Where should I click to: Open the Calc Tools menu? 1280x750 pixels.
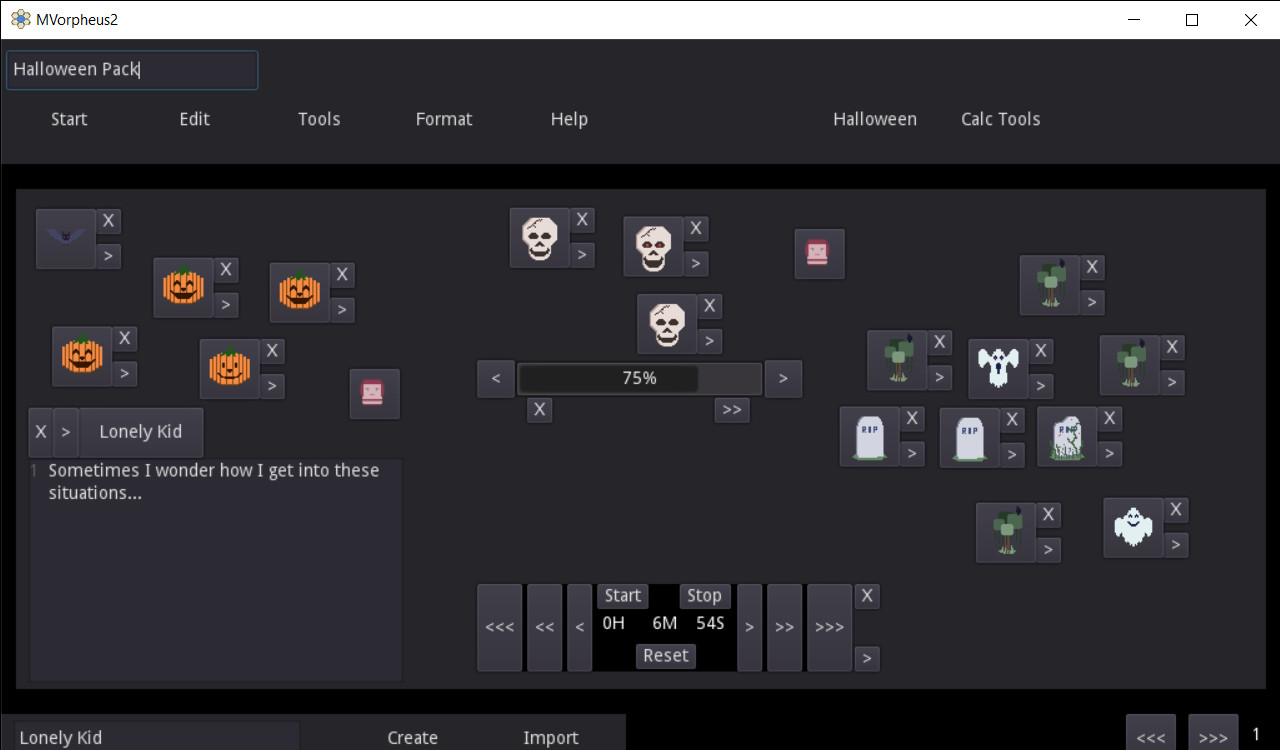click(1000, 119)
